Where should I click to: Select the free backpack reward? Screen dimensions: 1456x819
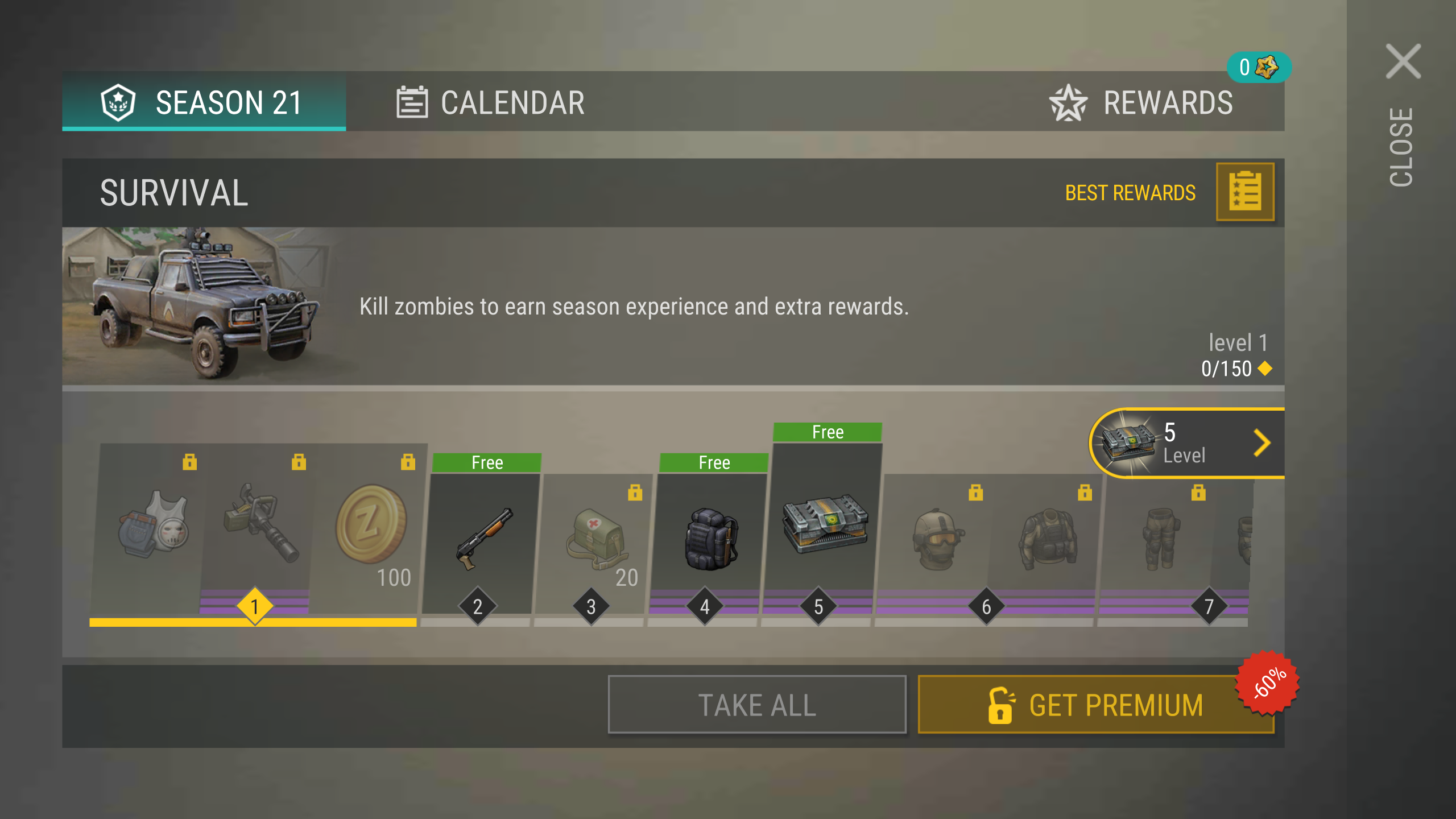(x=710, y=537)
